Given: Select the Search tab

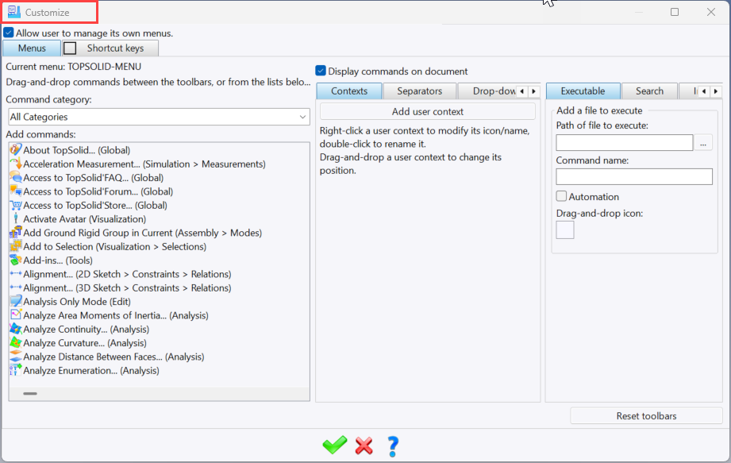Looking at the screenshot, I should point(649,91).
